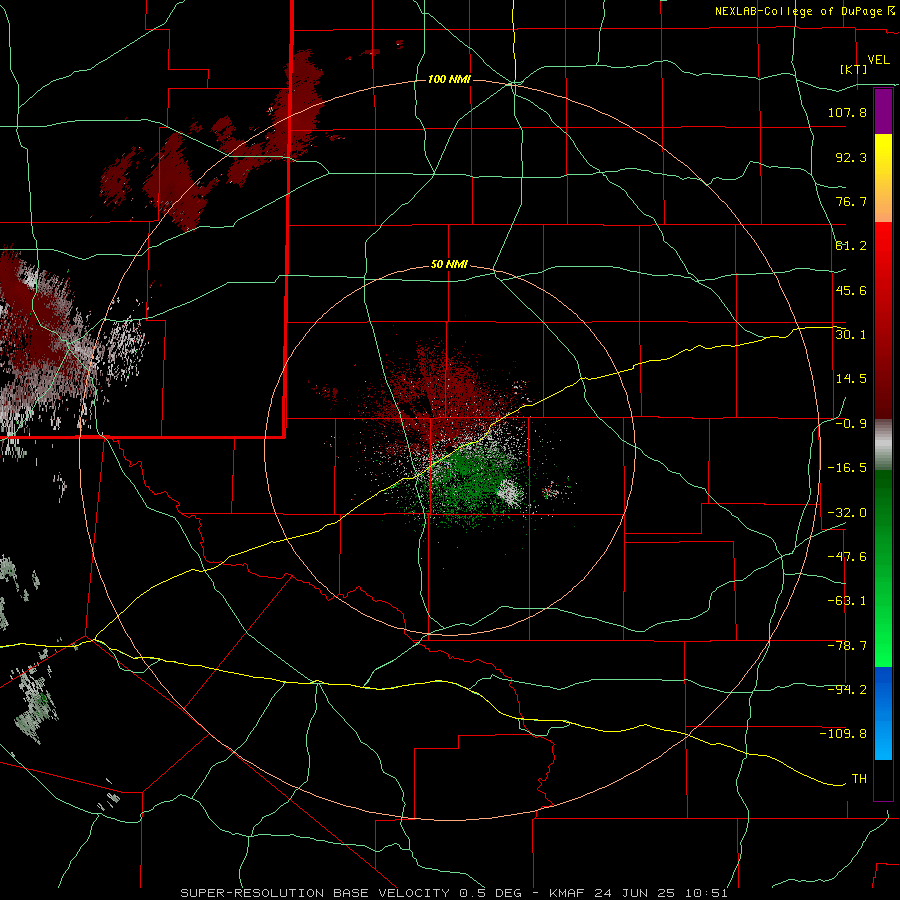900x900 pixels.
Task: Click the -63.1 velocity scale value
Action: pyautogui.click(x=847, y=601)
